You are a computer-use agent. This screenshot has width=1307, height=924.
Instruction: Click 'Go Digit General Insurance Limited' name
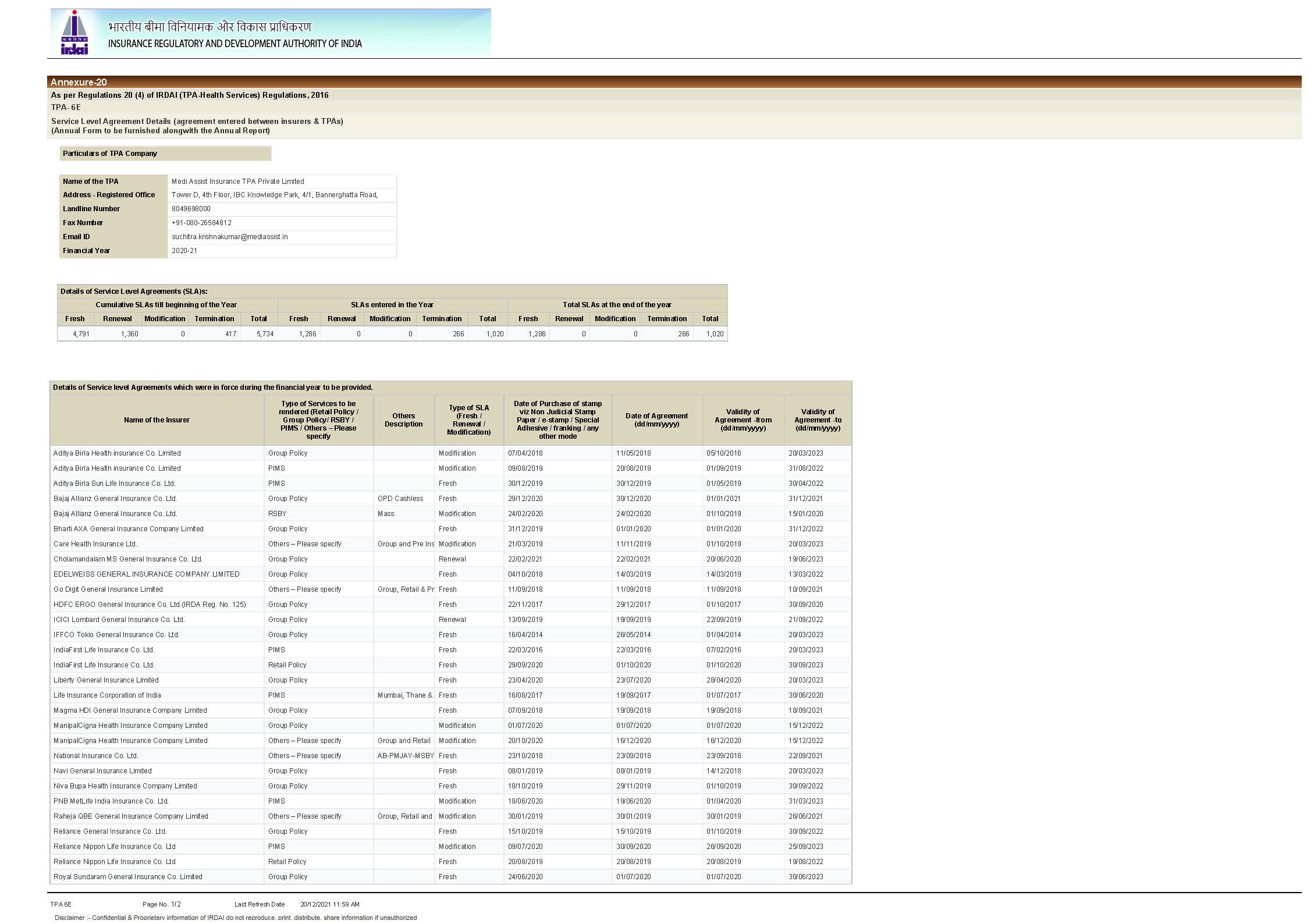click(x=108, y=589)
